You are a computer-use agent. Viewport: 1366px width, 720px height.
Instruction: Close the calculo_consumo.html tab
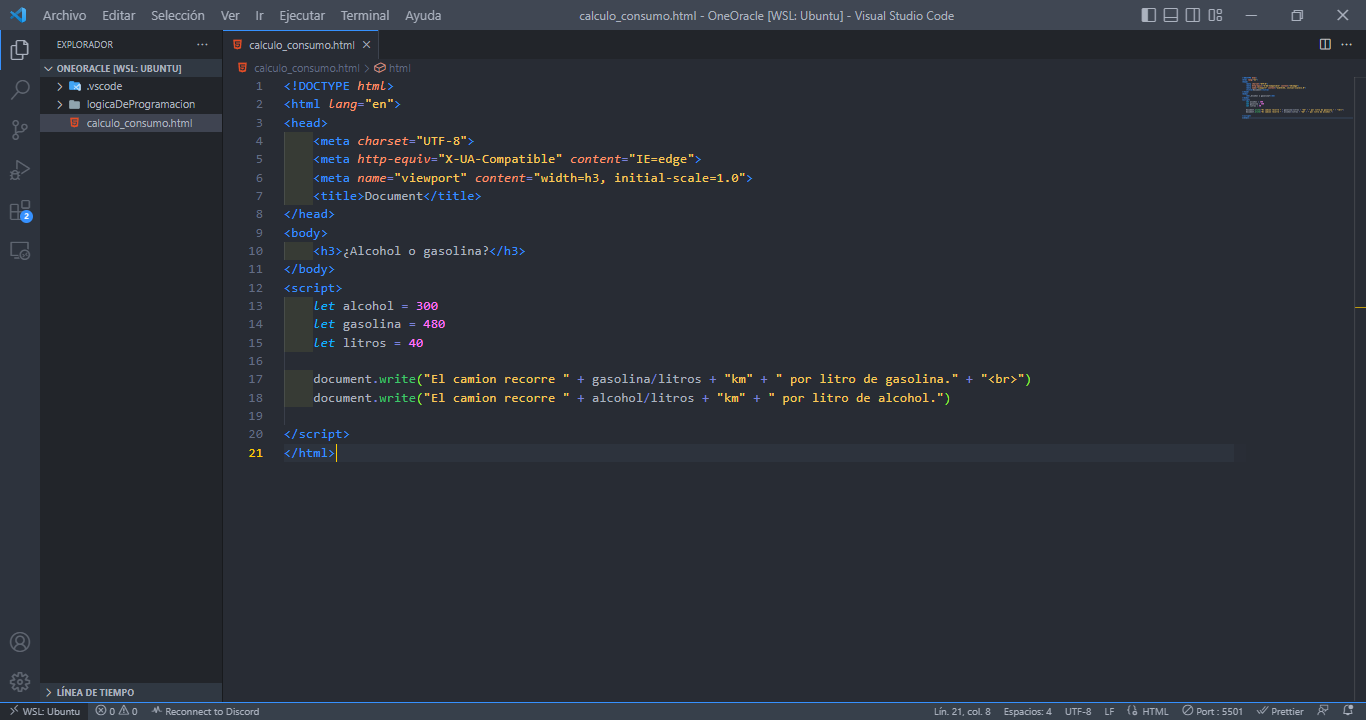tap(367, 45)
